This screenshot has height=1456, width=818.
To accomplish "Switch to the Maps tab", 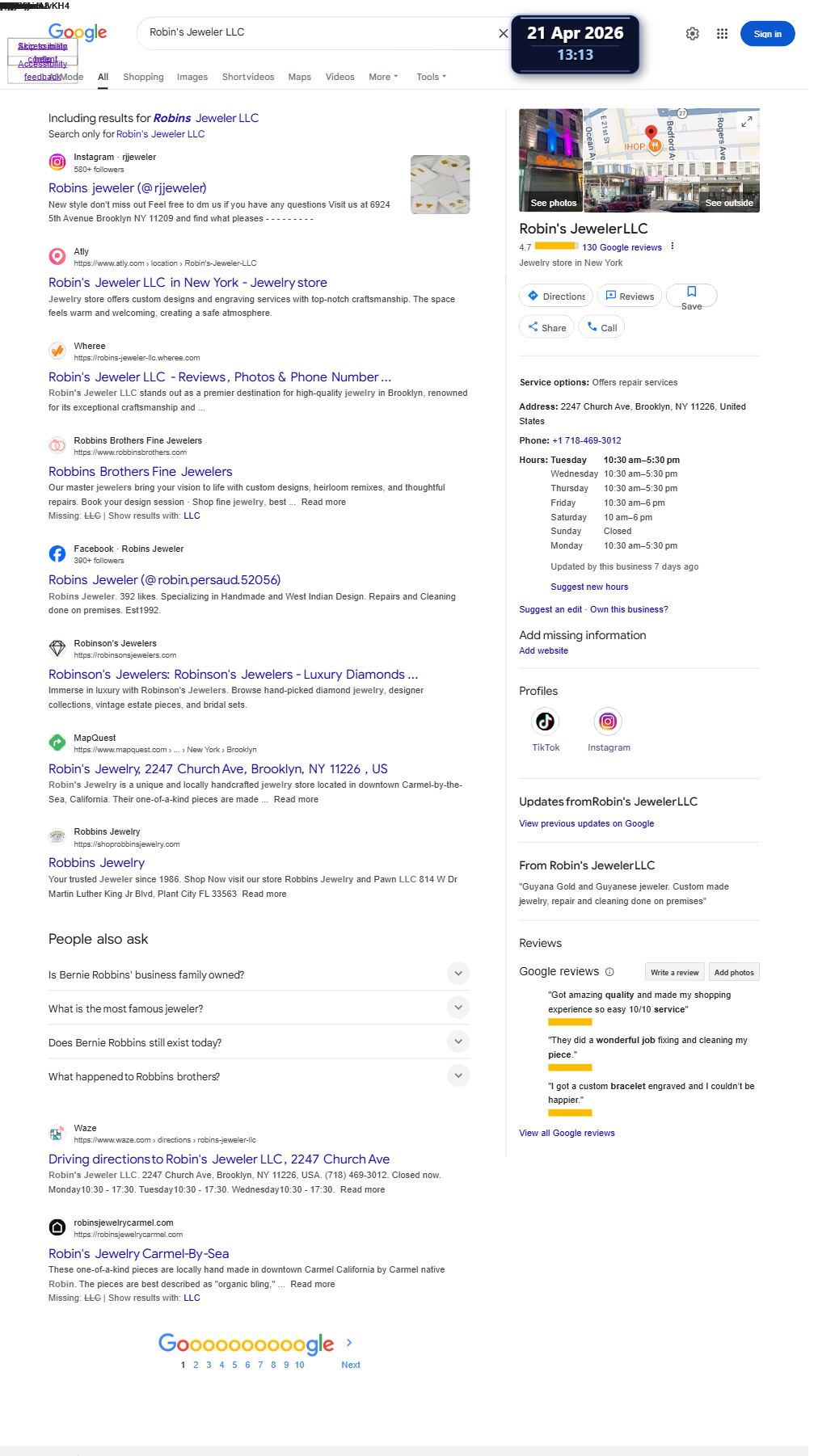I will (x=299, y=77).
